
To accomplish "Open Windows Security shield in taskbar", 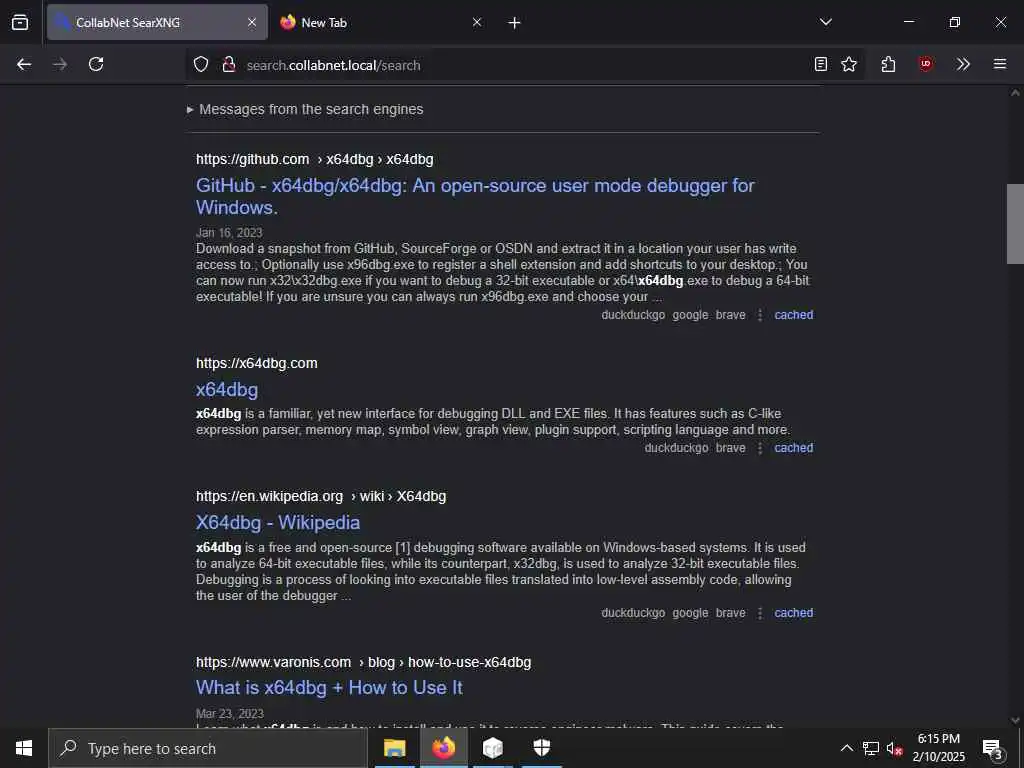I will (541, 748).
